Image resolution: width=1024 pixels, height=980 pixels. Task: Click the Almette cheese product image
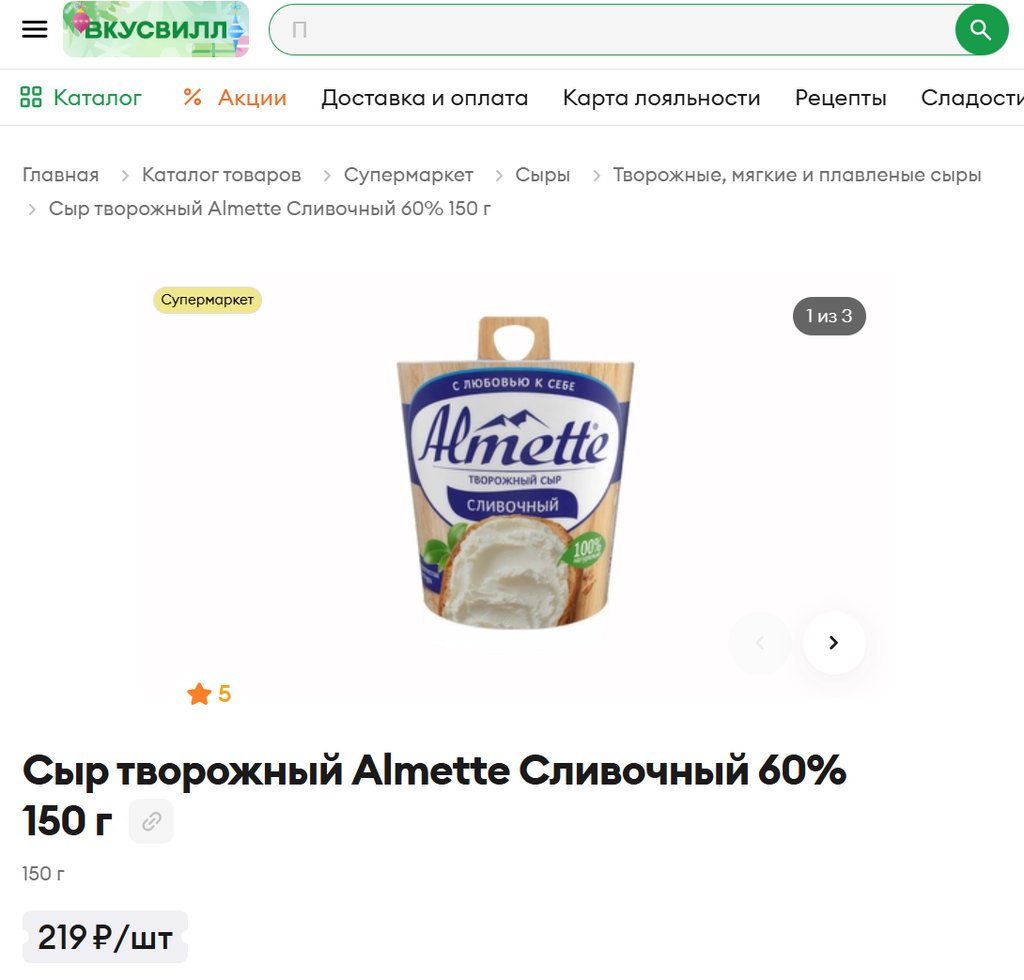click(515, 473)
